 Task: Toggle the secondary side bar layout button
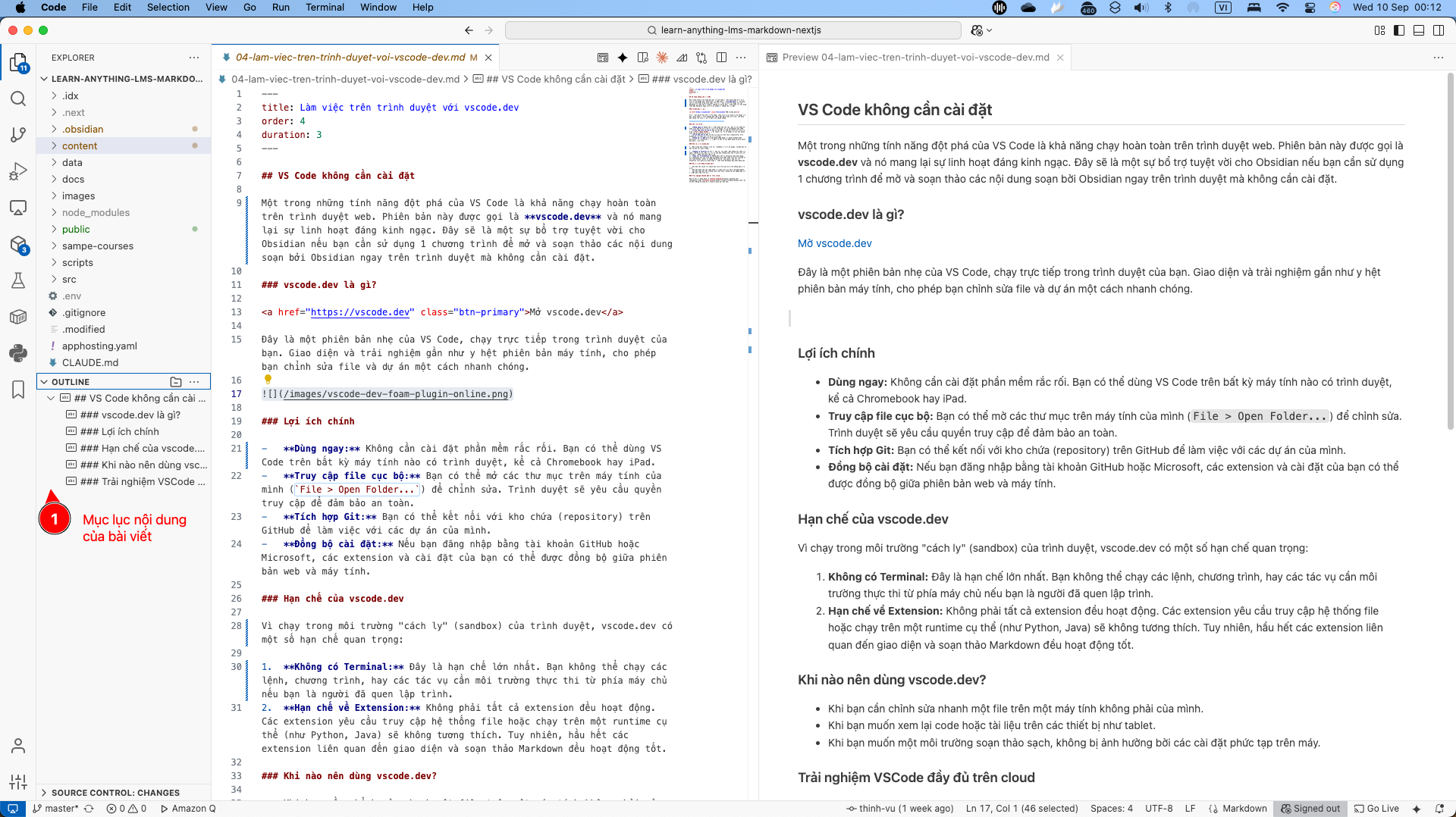[1439, 30]
